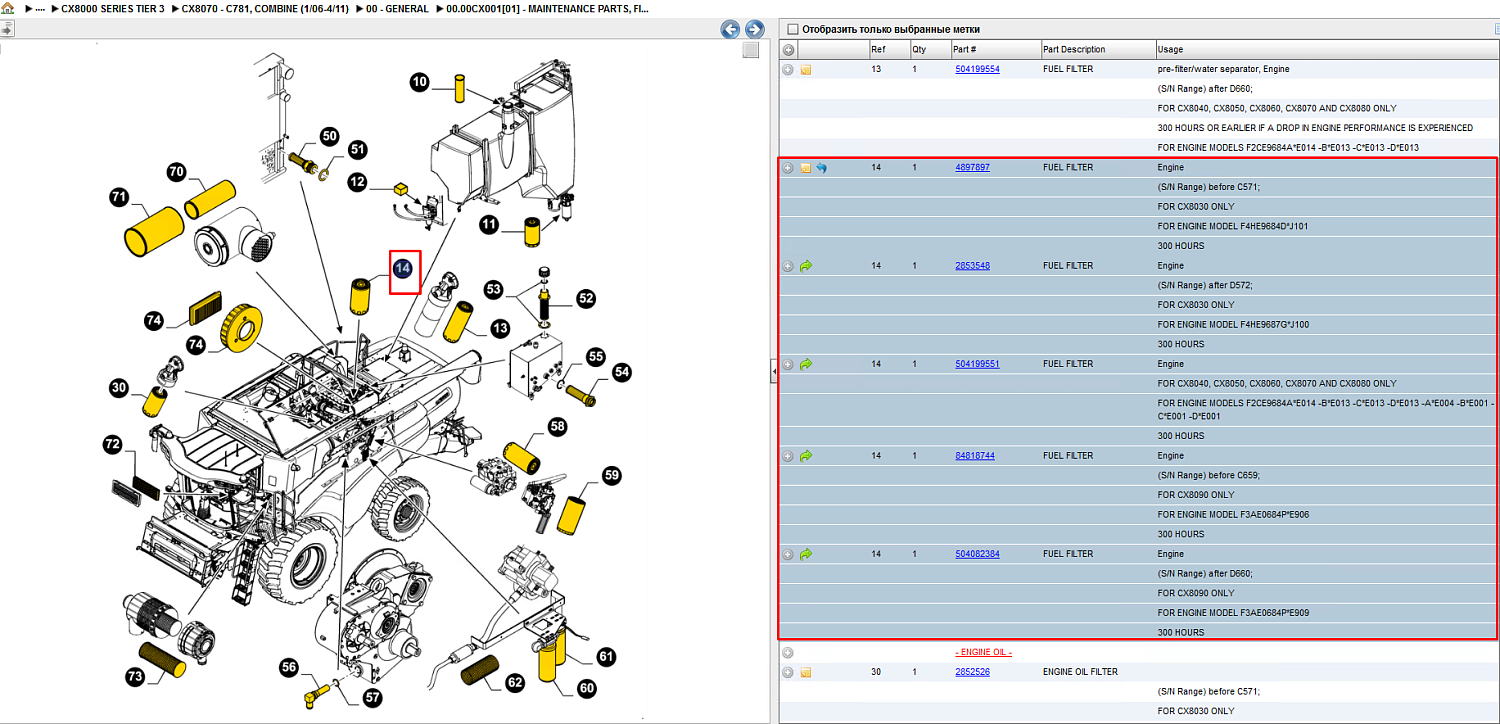Select callout 62 on the diagram
Screen dimensions: 1500x724
515,683
